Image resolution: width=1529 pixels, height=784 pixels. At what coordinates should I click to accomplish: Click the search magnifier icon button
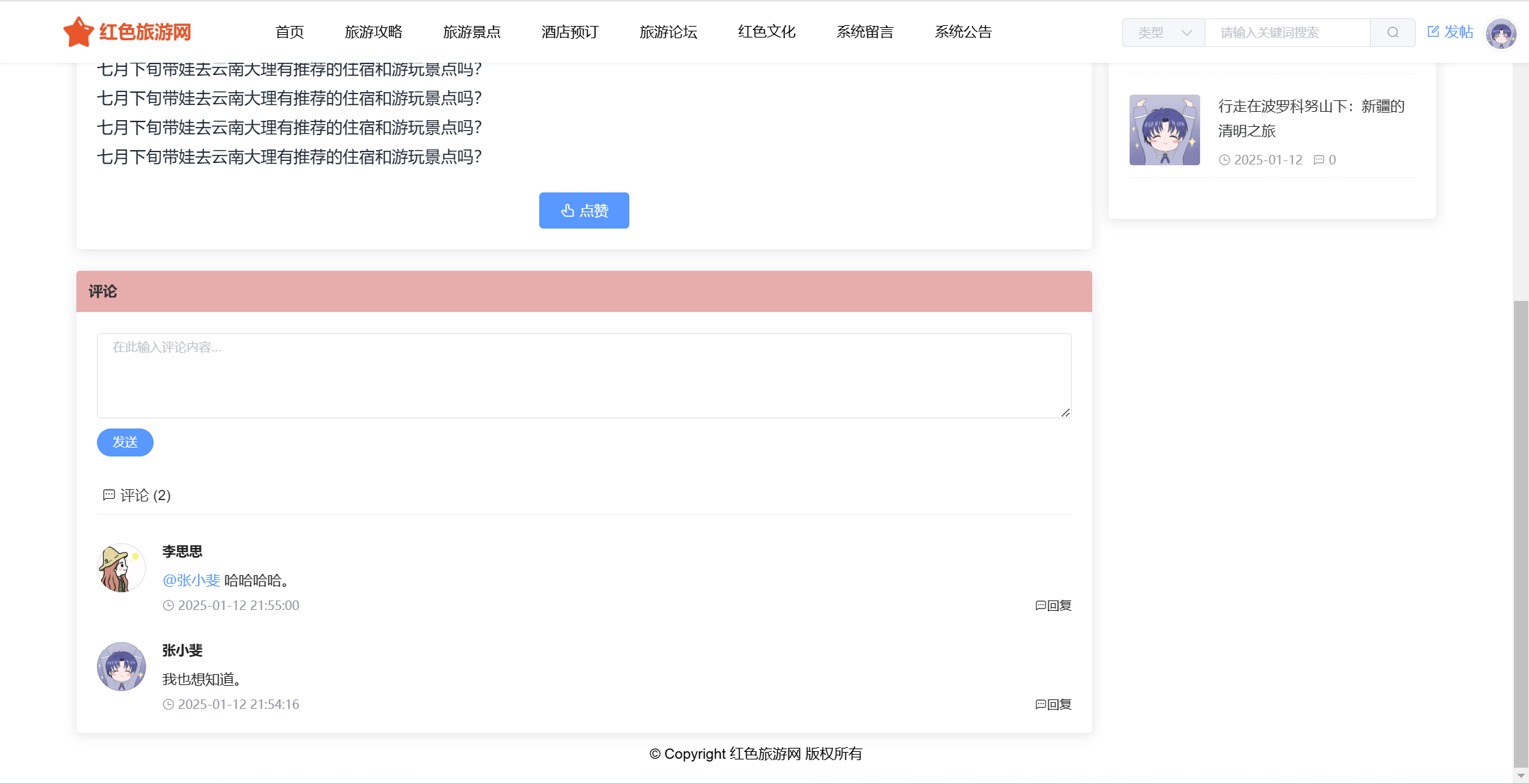click(x=1392, y=33)
